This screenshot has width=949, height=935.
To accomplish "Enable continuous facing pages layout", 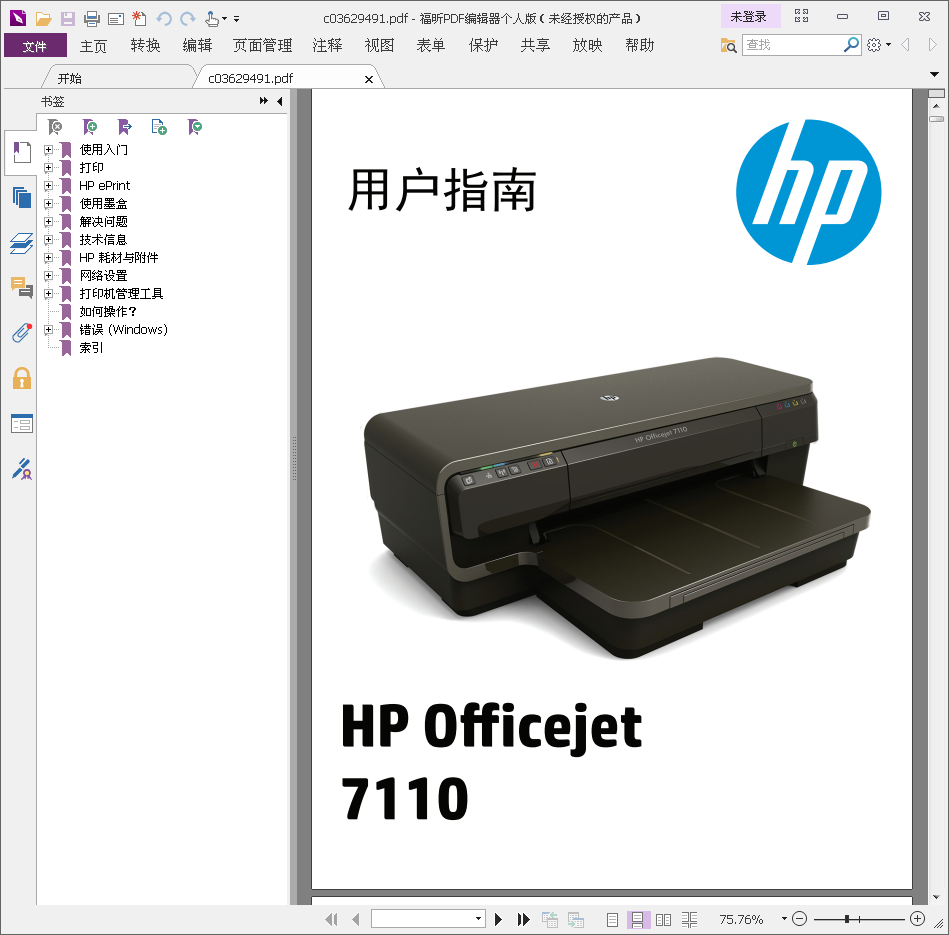I will click(689, 920).
